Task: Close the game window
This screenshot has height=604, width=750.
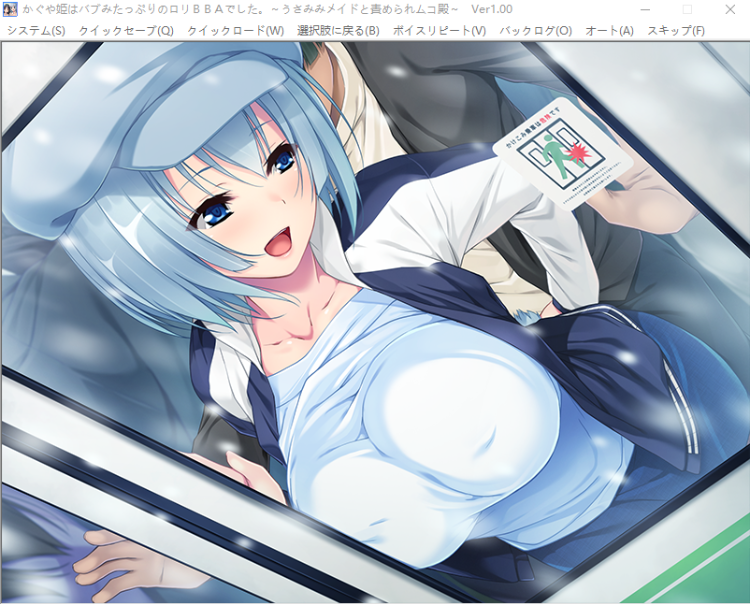Action: (x=730, y=10)
